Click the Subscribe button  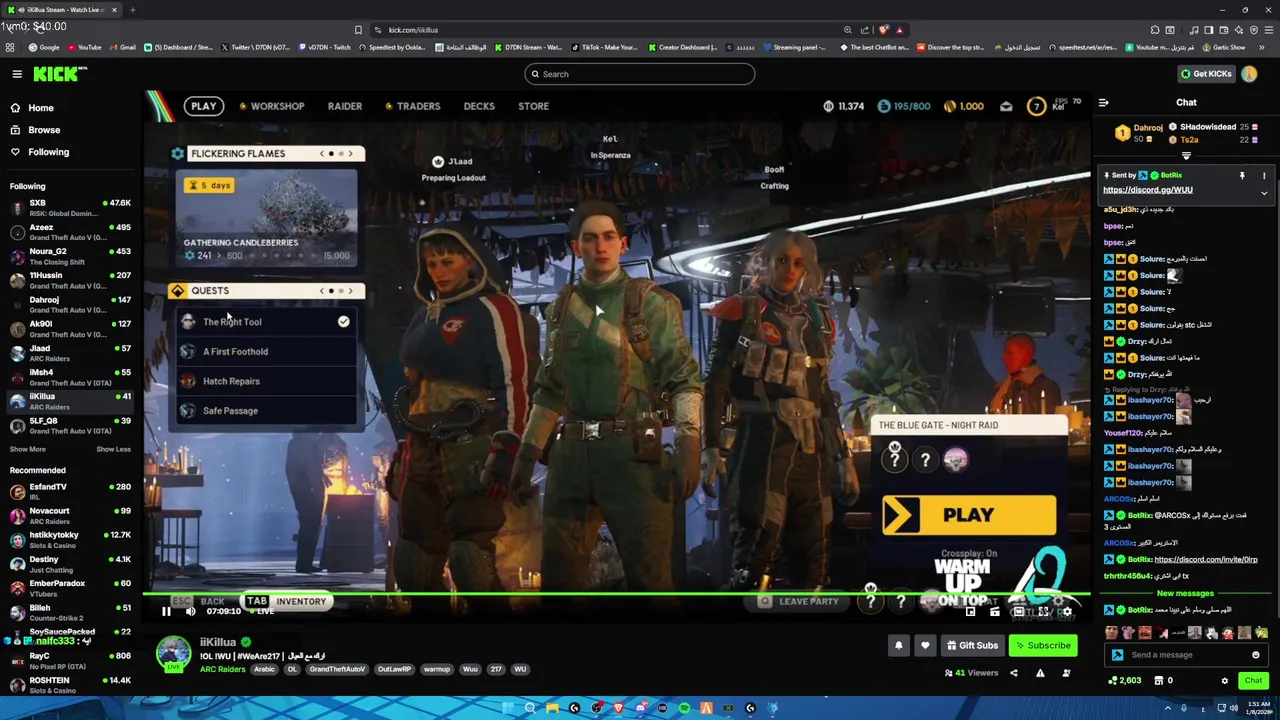click(x=1042, y=645)
